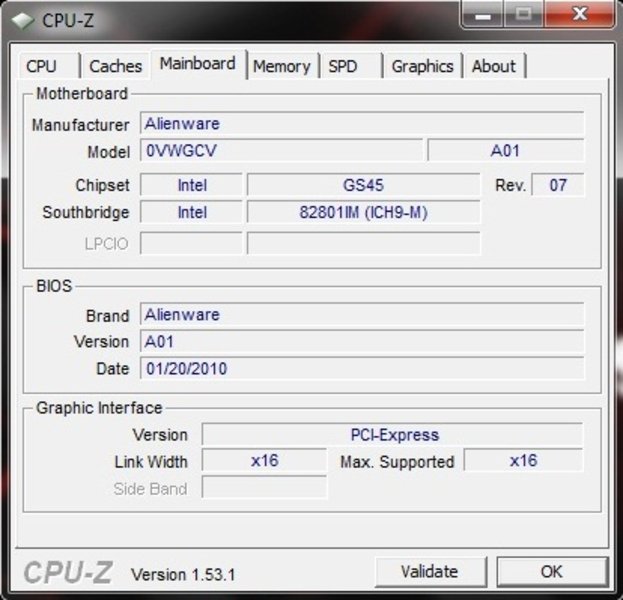Click the Chipset vendor field Intel
Screen dimensions: 623x600
(192, 185)
